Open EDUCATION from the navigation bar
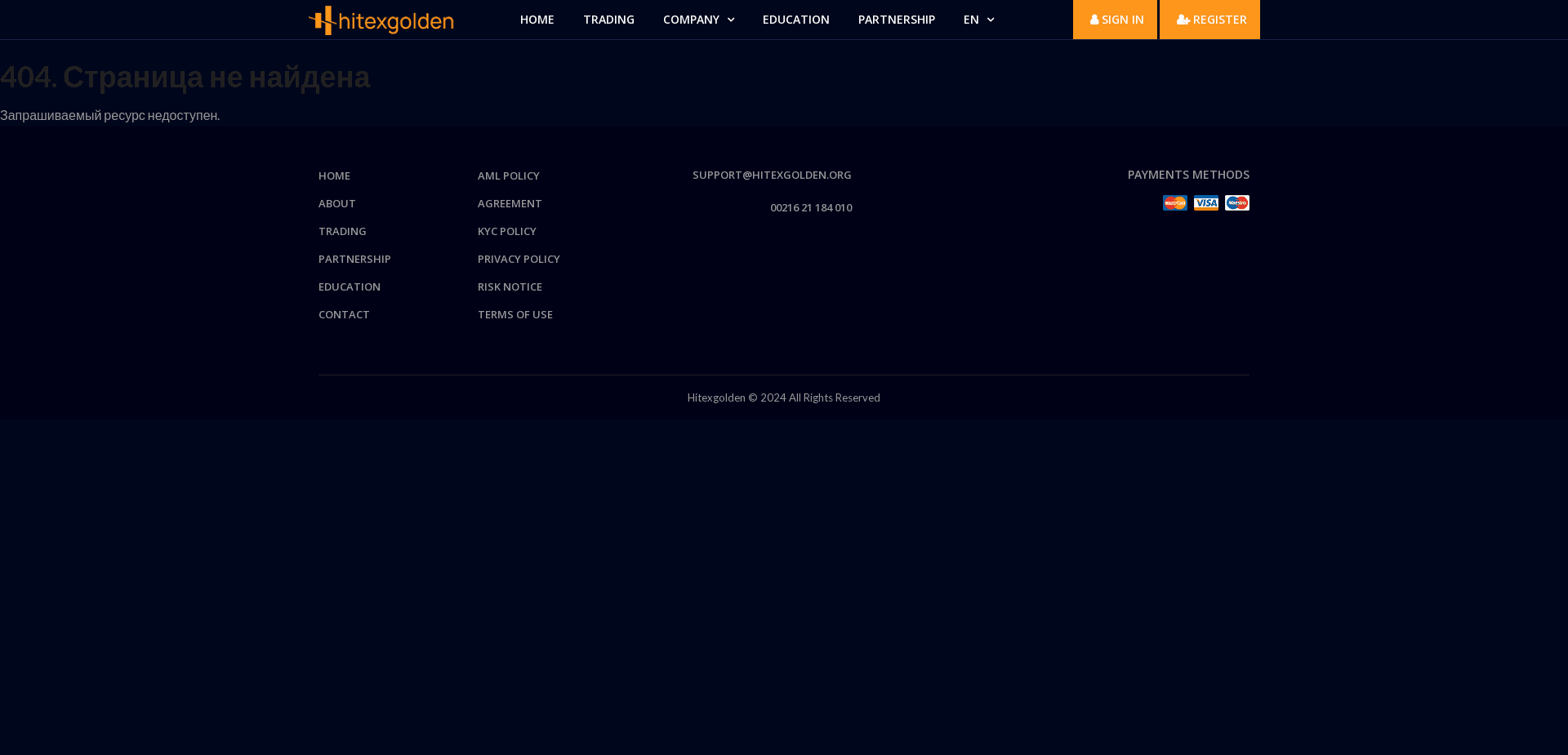 [x=795, y=19]
